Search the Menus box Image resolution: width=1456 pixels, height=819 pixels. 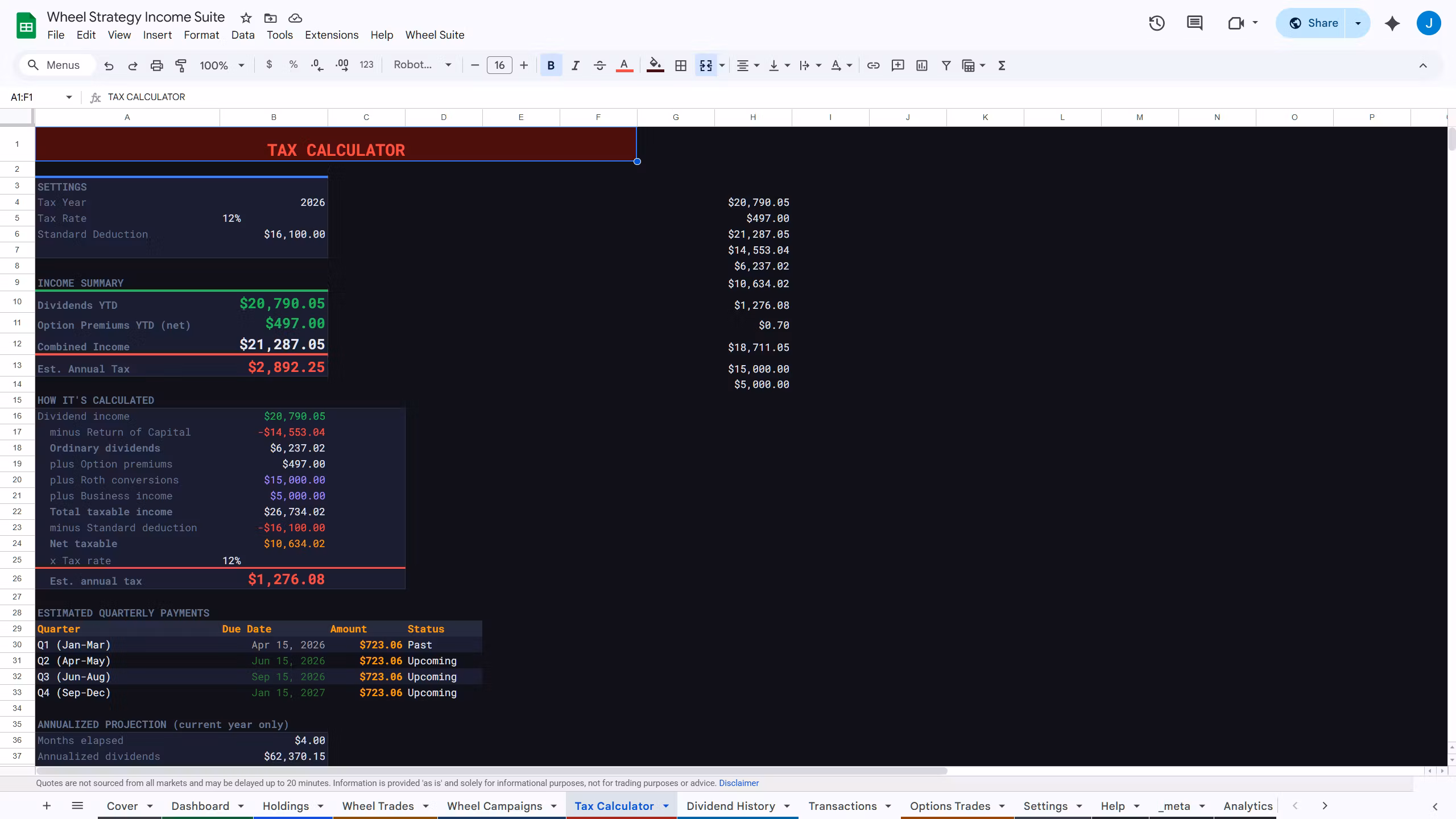point(57,65)
